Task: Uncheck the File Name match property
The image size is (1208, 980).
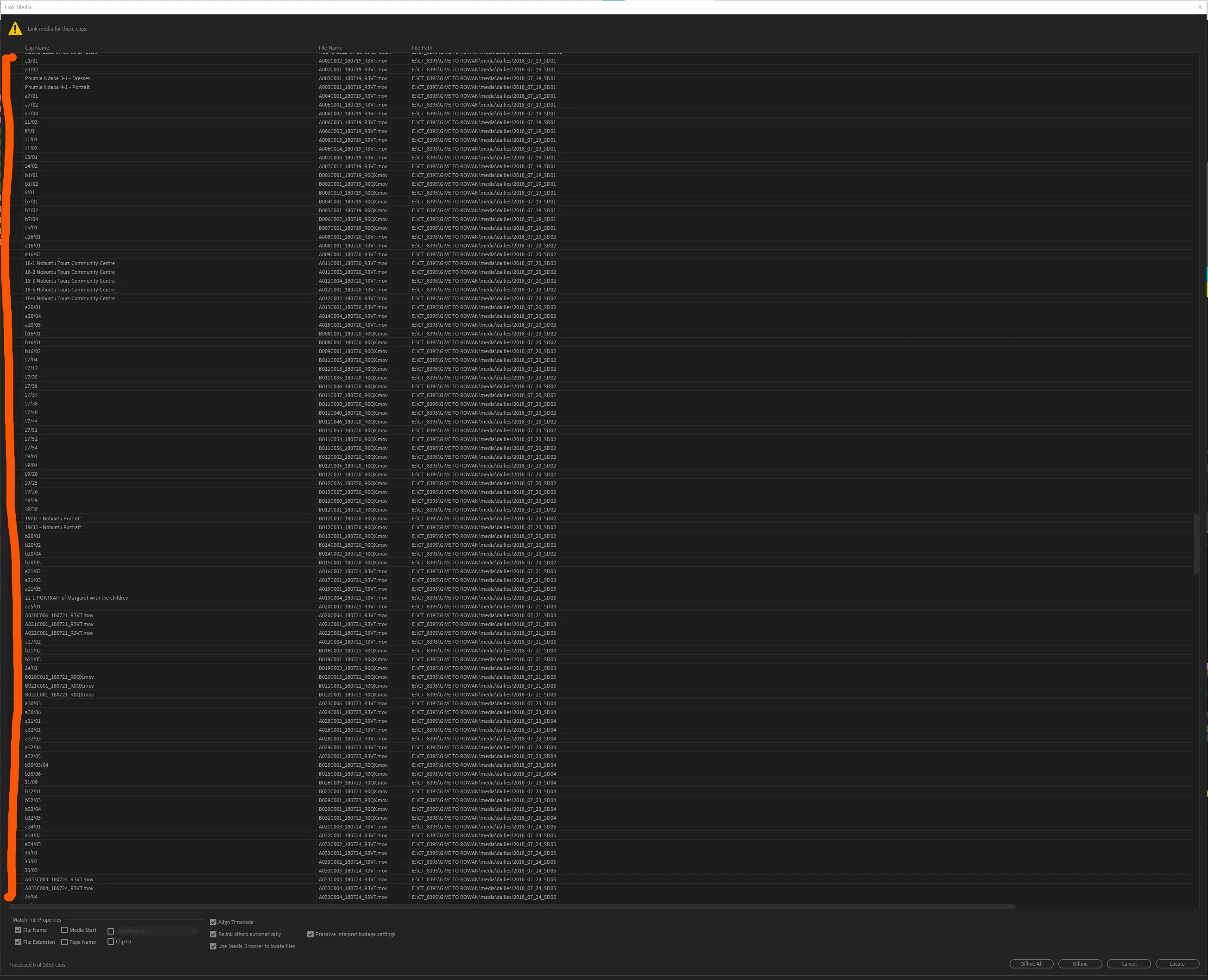Action: [18, 930]
